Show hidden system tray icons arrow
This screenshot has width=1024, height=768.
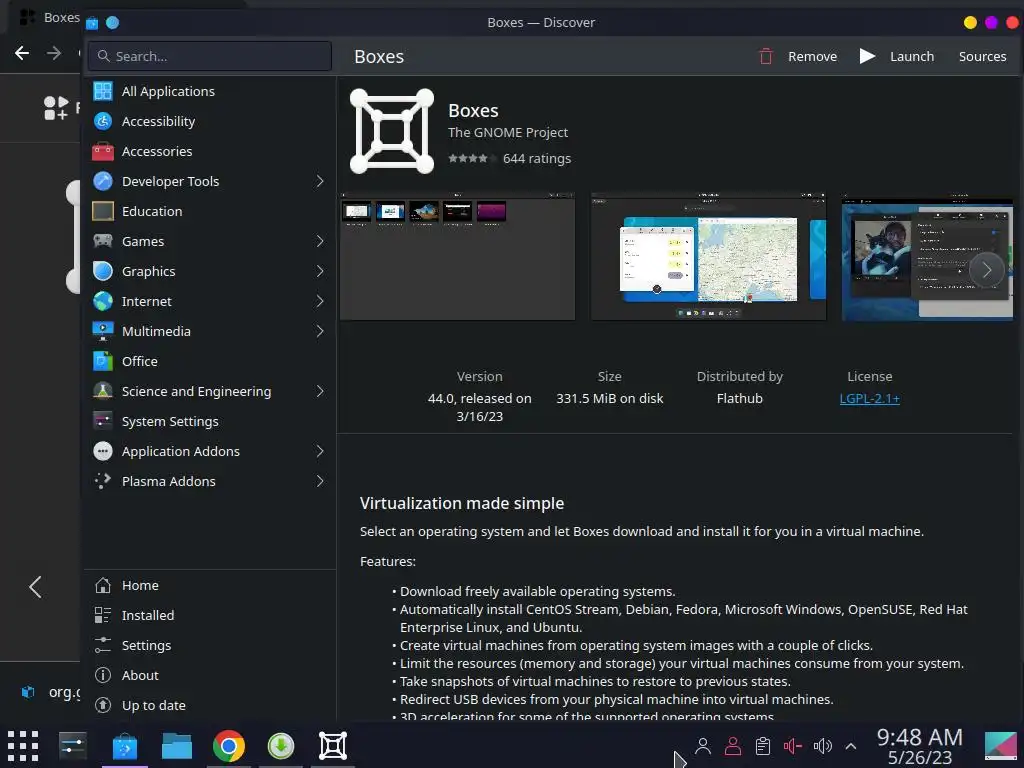point(851,746)
